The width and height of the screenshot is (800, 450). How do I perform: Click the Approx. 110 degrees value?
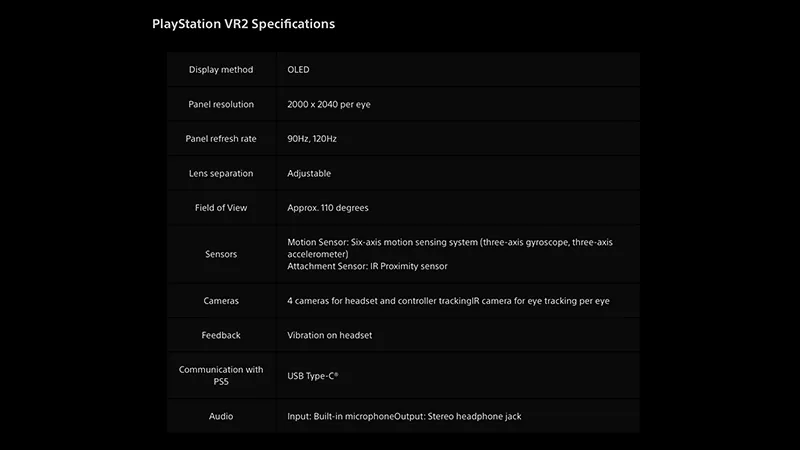(328, 208)
